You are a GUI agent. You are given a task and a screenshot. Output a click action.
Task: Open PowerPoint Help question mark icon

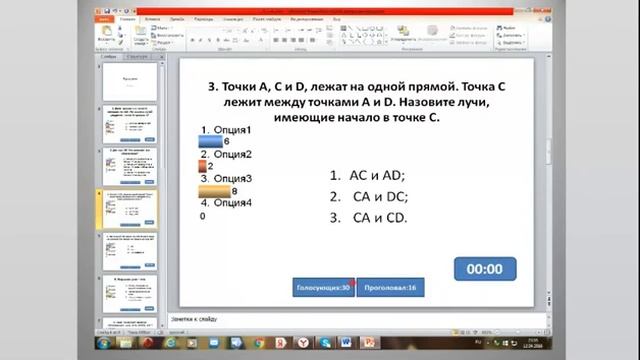point(548,19)
